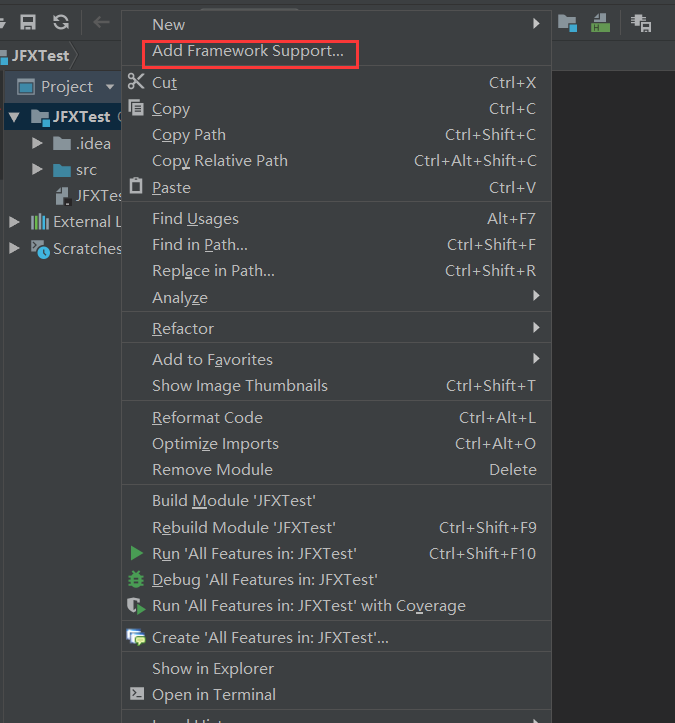Expand the Scratches node
The image size is (675, 723).
pos(14,248)
